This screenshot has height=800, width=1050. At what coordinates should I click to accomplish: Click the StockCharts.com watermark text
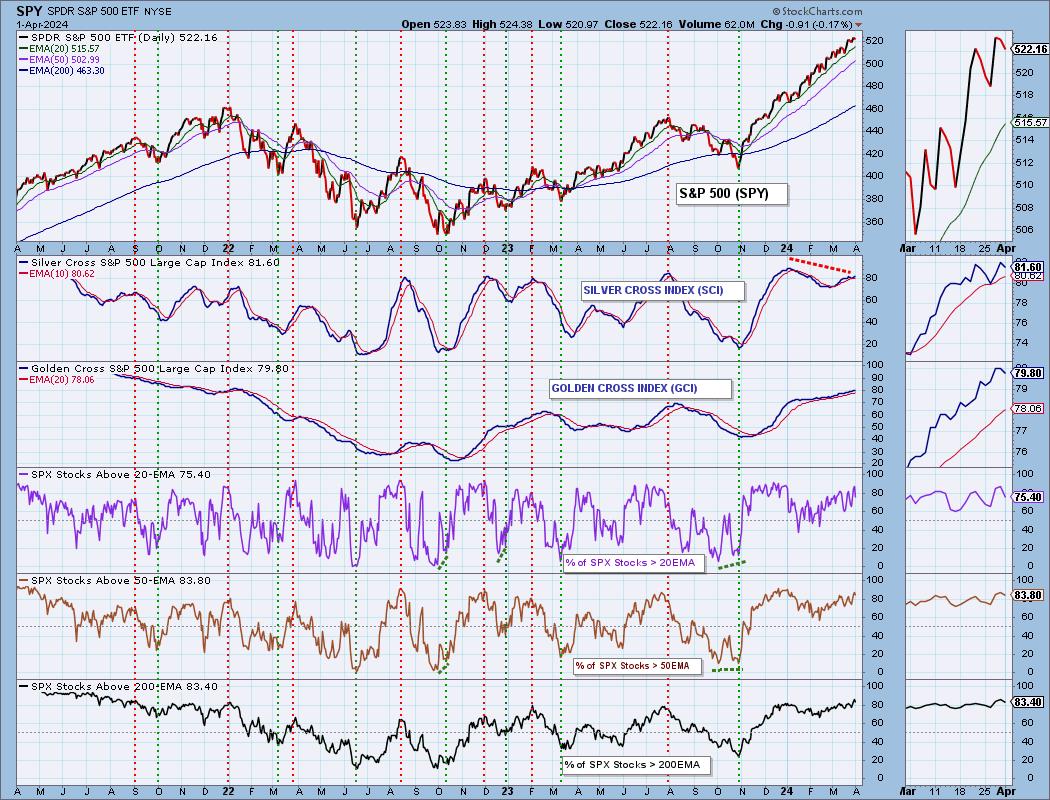point(817,11)
